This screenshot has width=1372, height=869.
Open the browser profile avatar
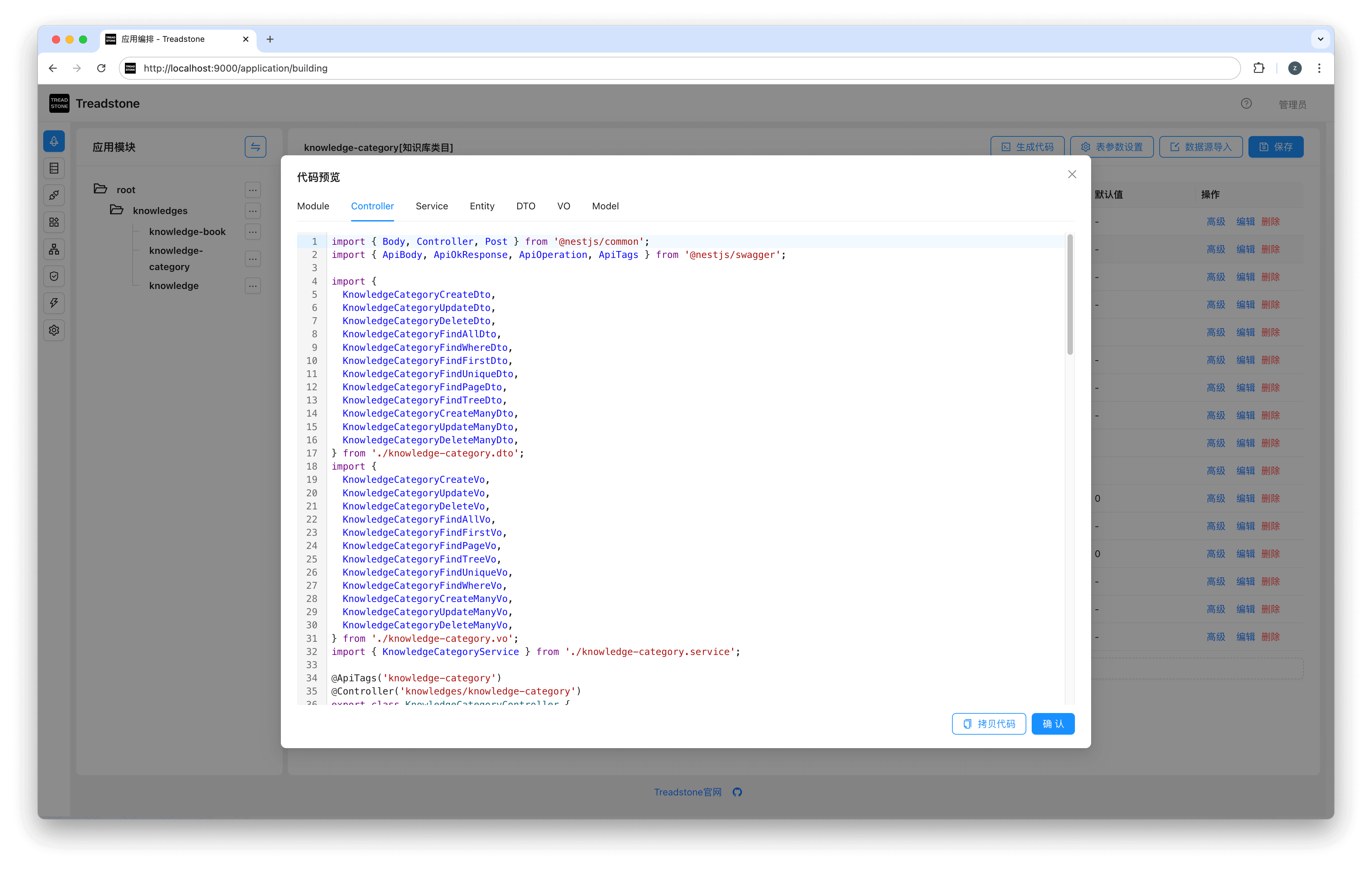pos(1294,69)
